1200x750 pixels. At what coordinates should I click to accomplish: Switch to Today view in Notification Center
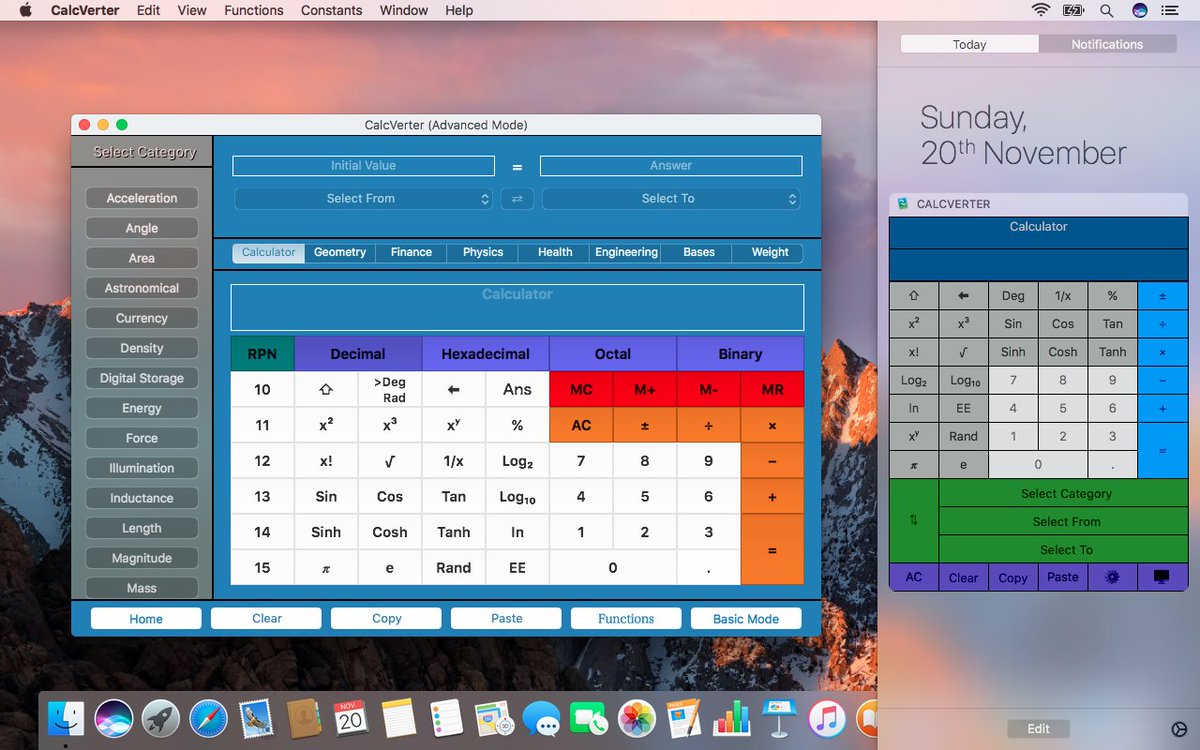click(969, 44)
